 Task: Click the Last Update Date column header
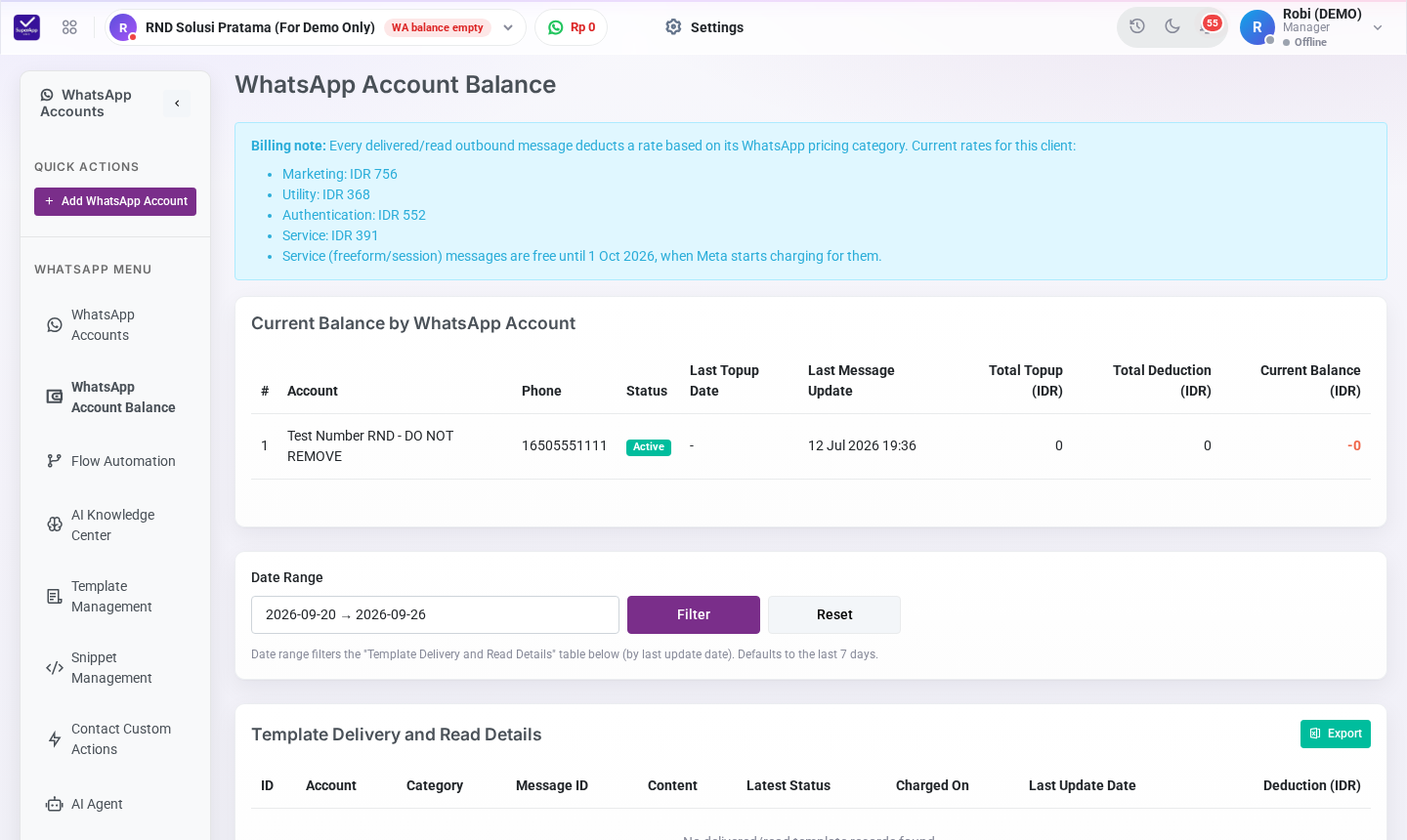point(1082,785)
